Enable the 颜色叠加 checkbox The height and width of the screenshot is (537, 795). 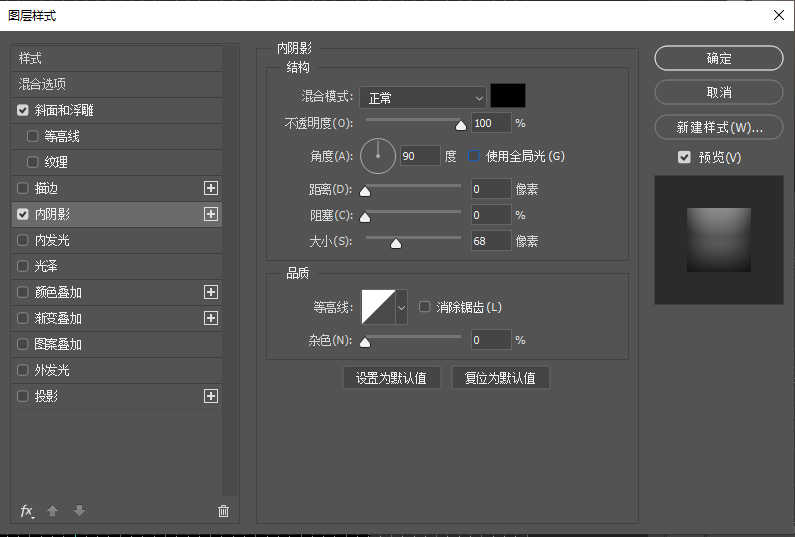click(23, 292)
